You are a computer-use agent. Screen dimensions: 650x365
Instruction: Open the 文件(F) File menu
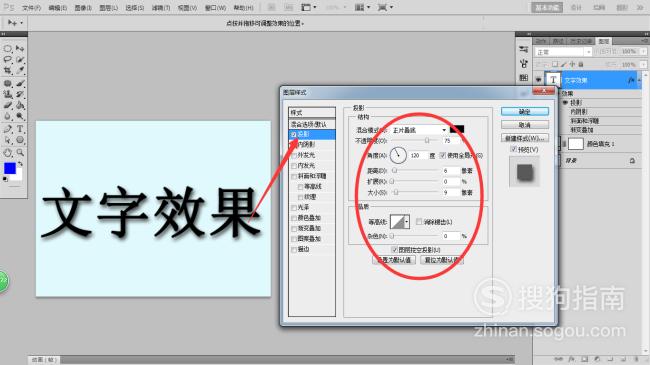[31, 8]
